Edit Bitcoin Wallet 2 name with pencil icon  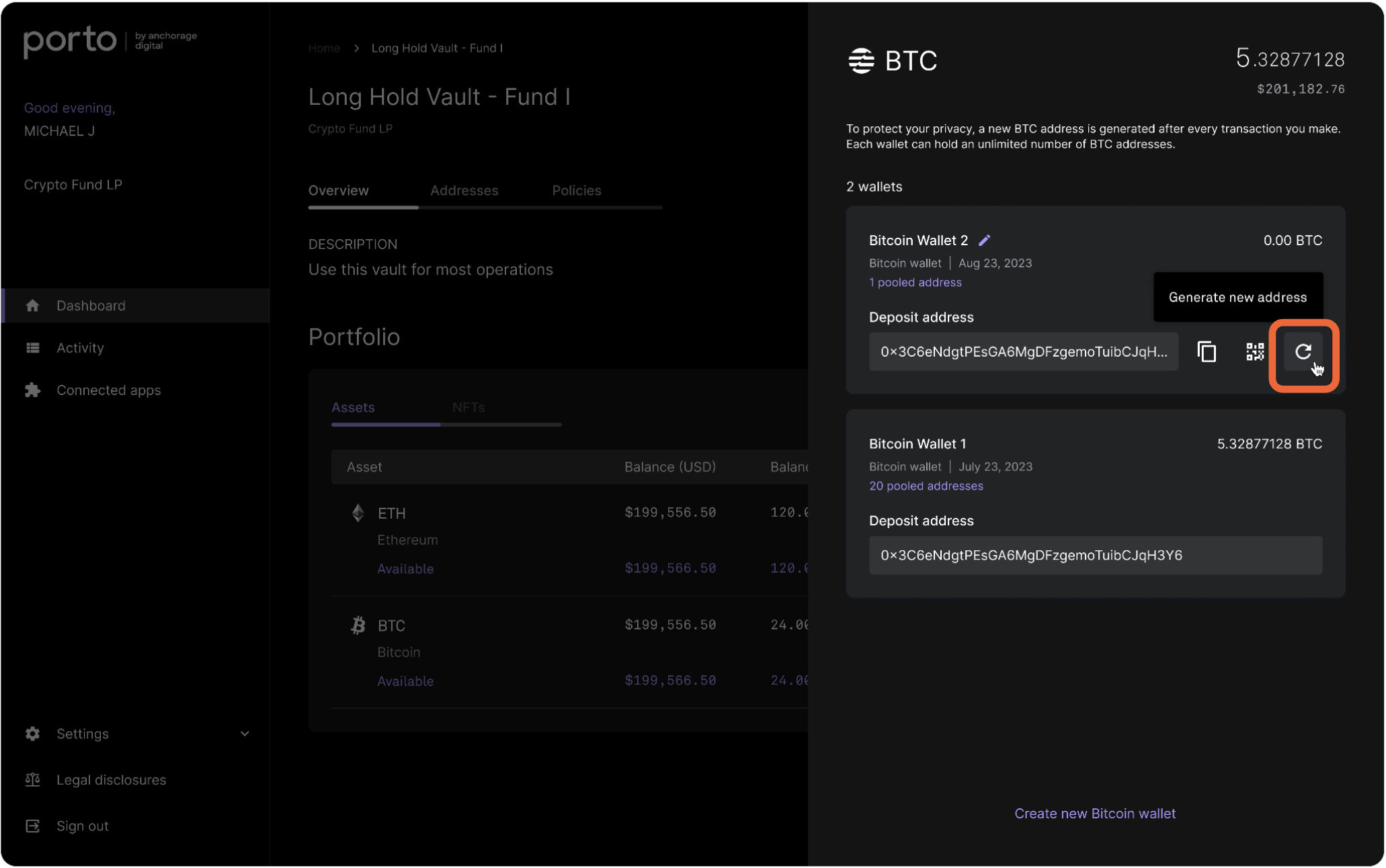click(x=984, y=241)
